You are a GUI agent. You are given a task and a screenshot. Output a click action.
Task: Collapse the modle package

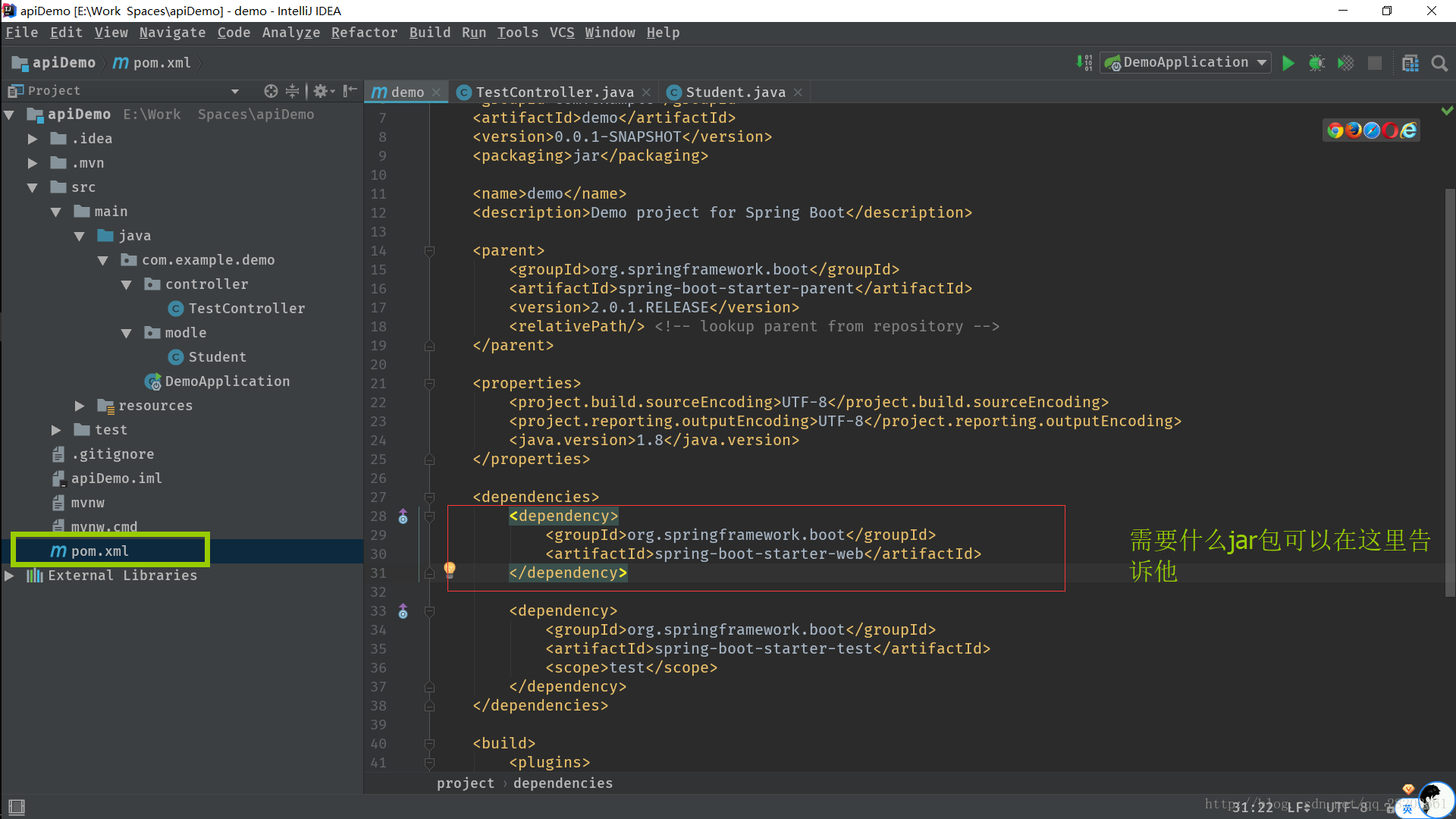click(x=126, y=334)
